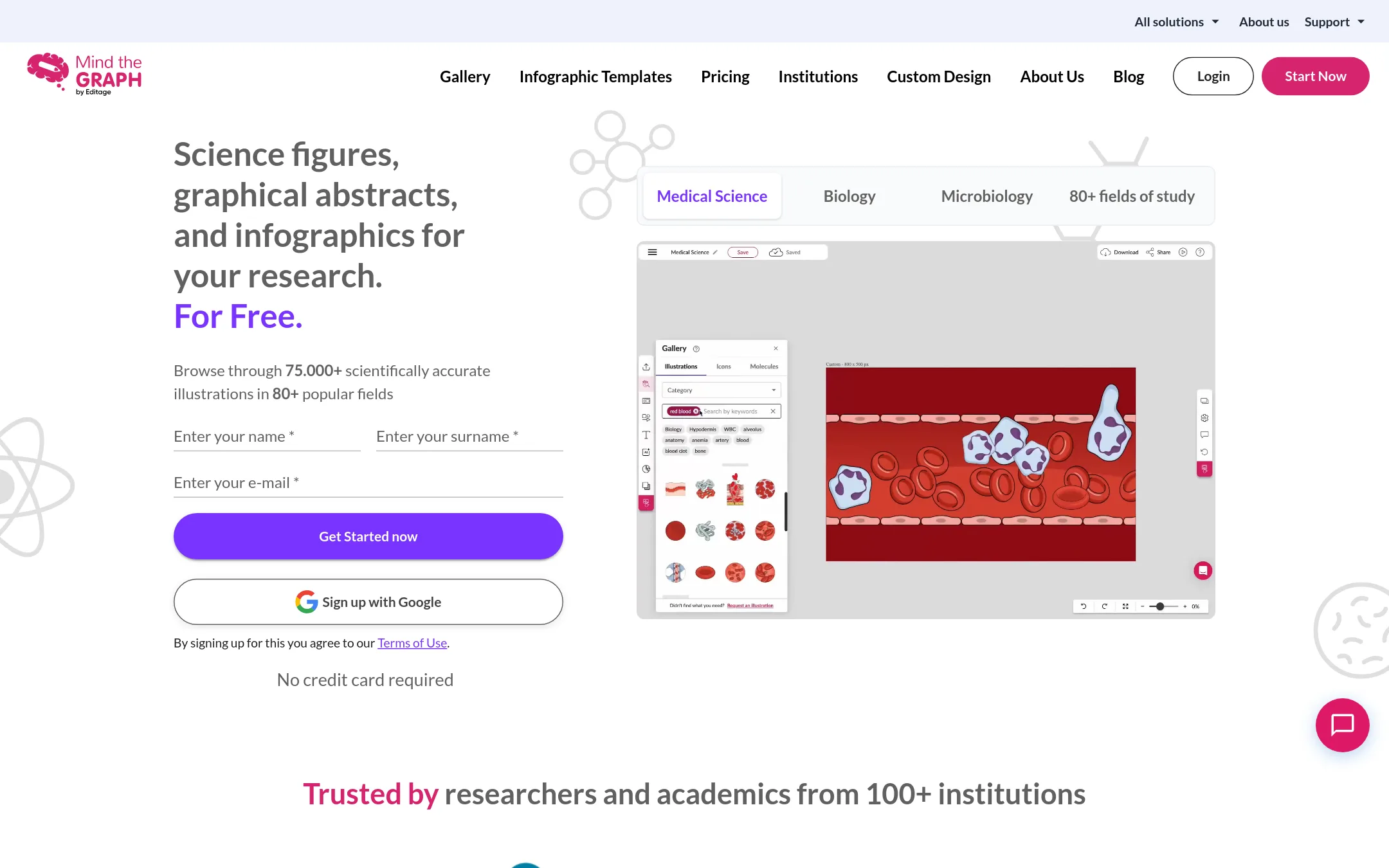Open the chat bubble widget
This screenshot has width=1389, height=868.
1342,725
